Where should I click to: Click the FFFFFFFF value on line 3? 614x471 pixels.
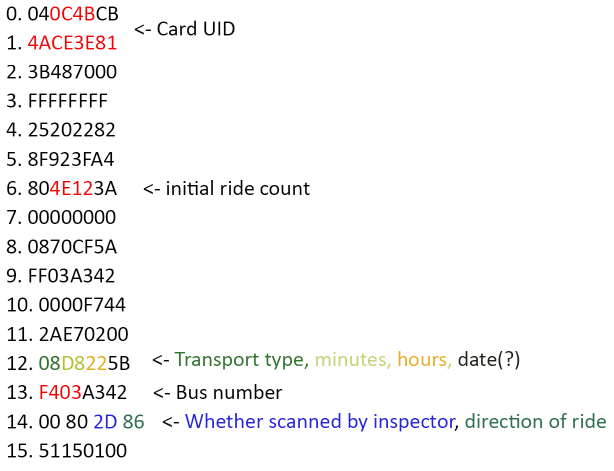[67, 101]
